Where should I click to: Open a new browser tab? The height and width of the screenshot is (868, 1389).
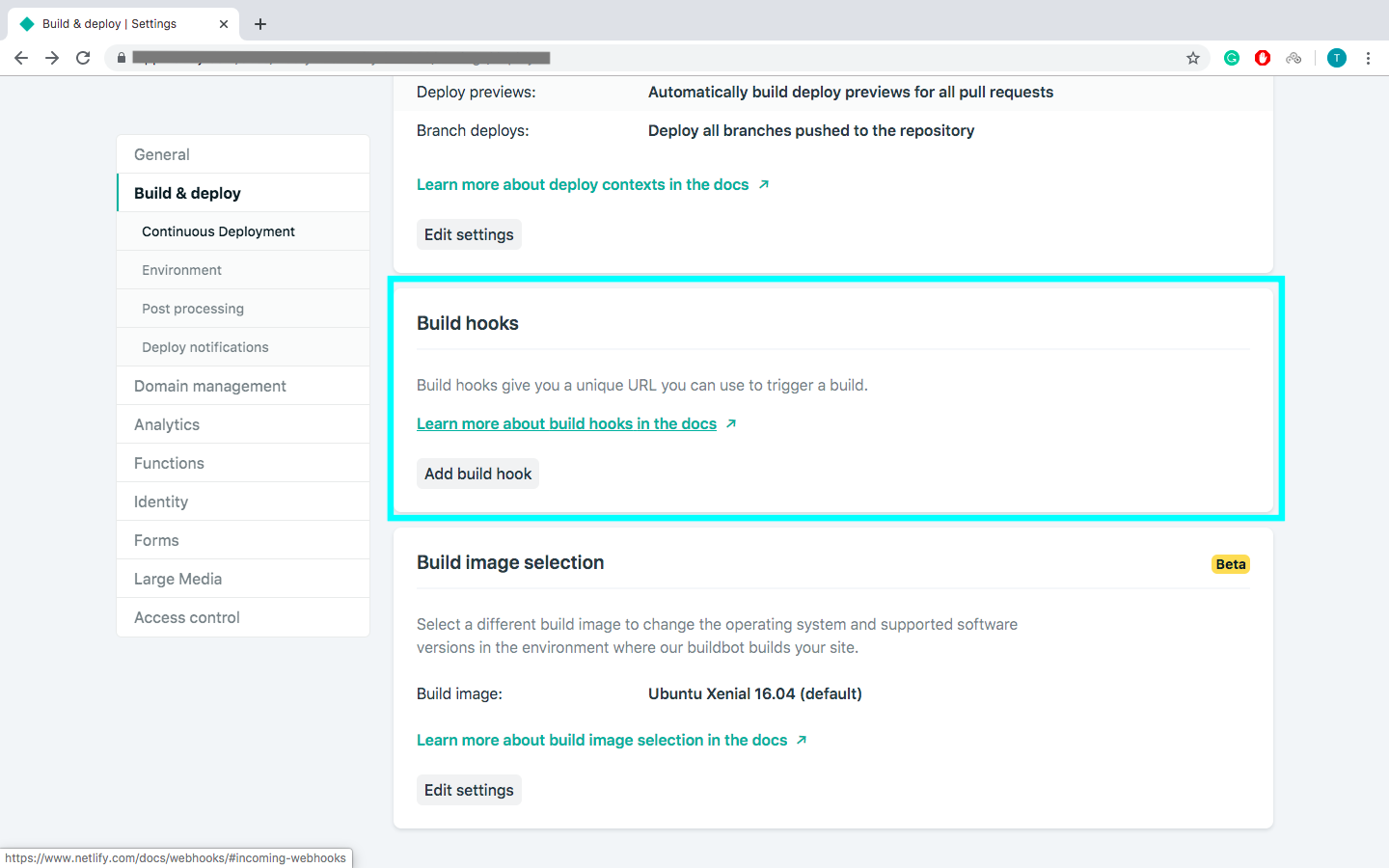260,24
